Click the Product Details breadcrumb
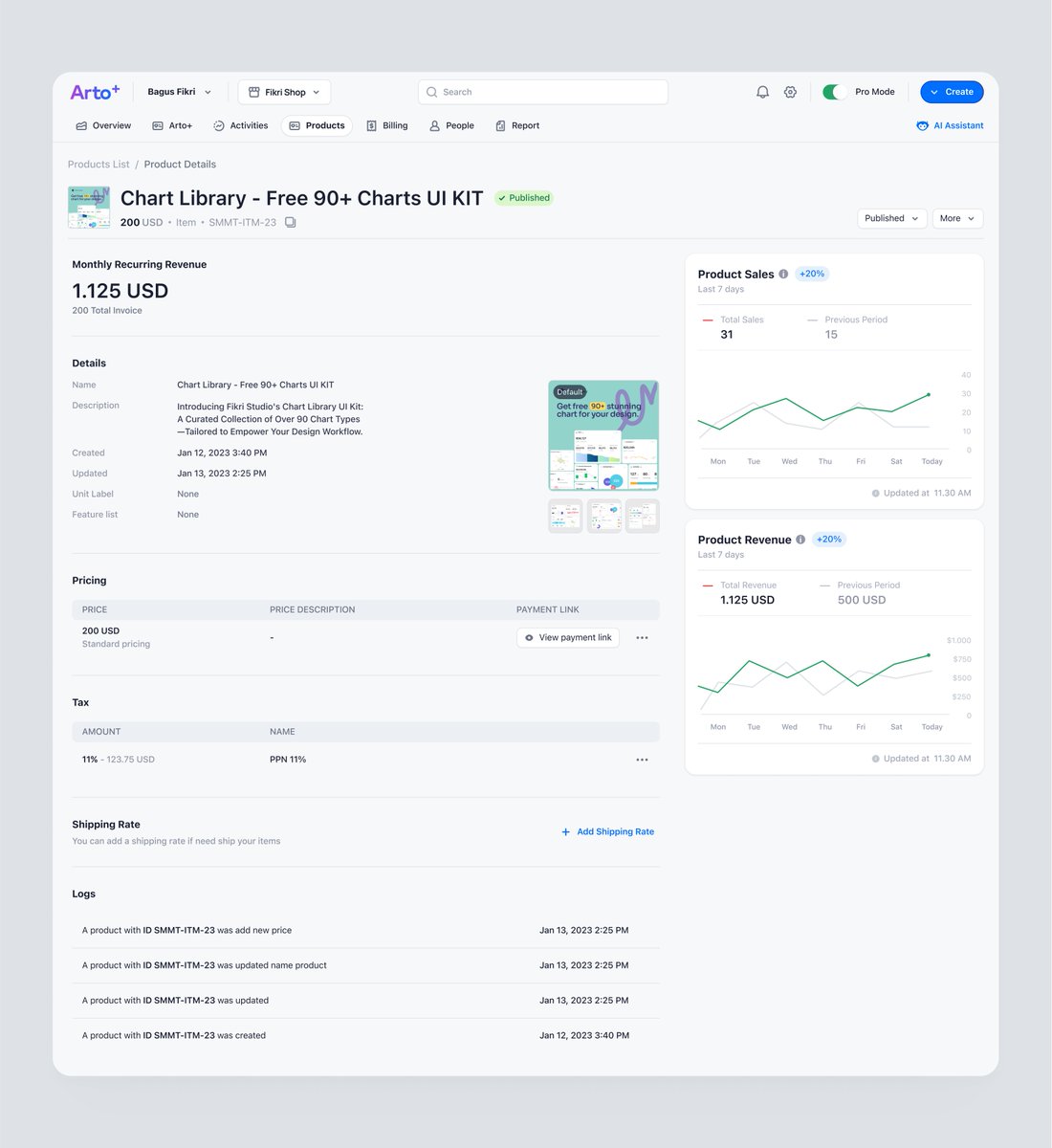Screen dimensions: 1052x1148 (180, 165)
